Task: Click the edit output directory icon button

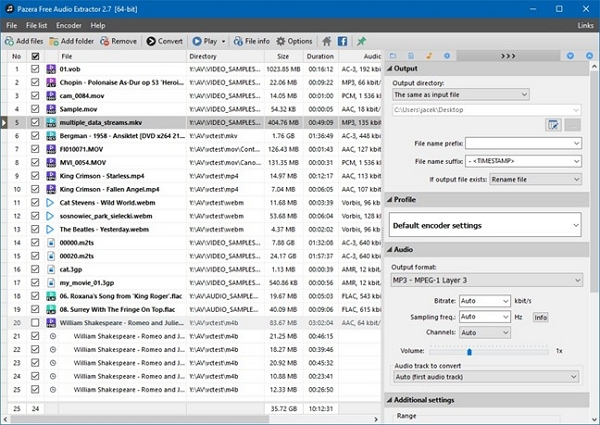Action: click(553, 125)
